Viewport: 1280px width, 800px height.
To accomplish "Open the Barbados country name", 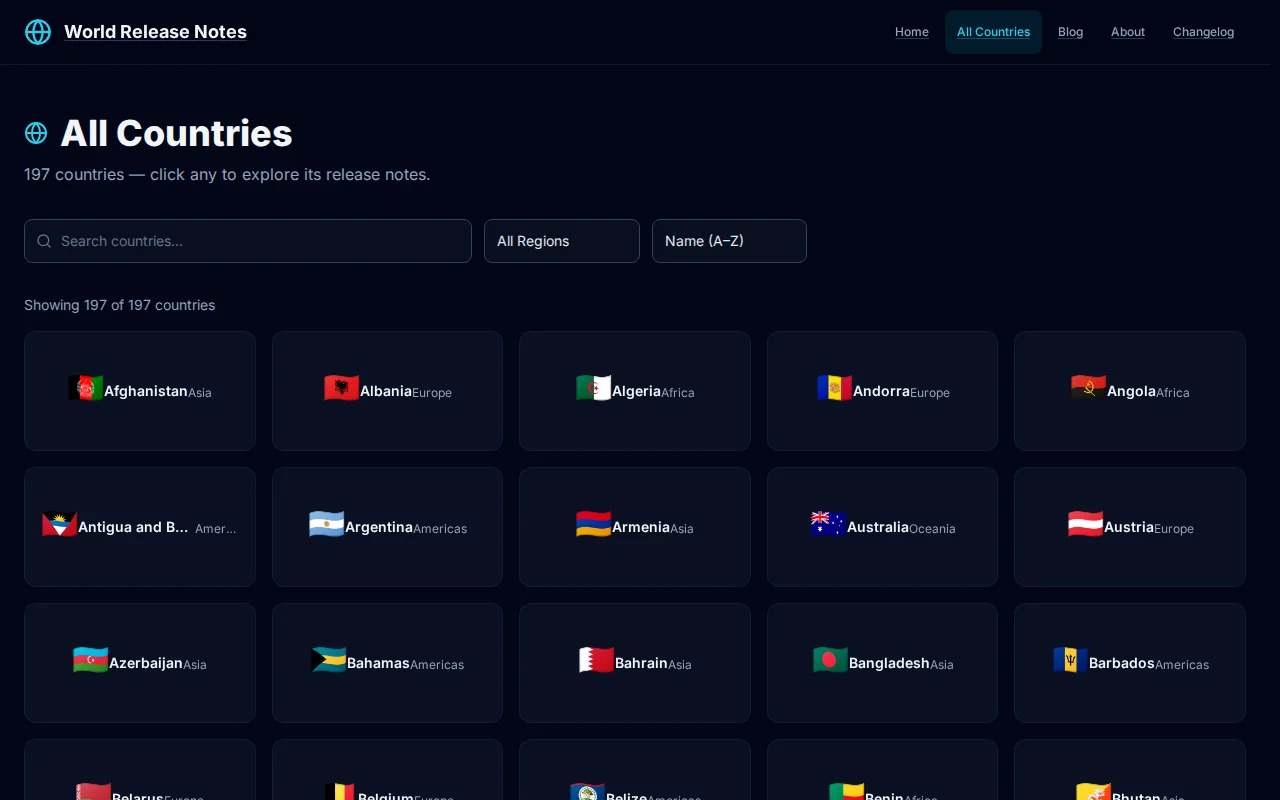I will (x=1122, y=663).
